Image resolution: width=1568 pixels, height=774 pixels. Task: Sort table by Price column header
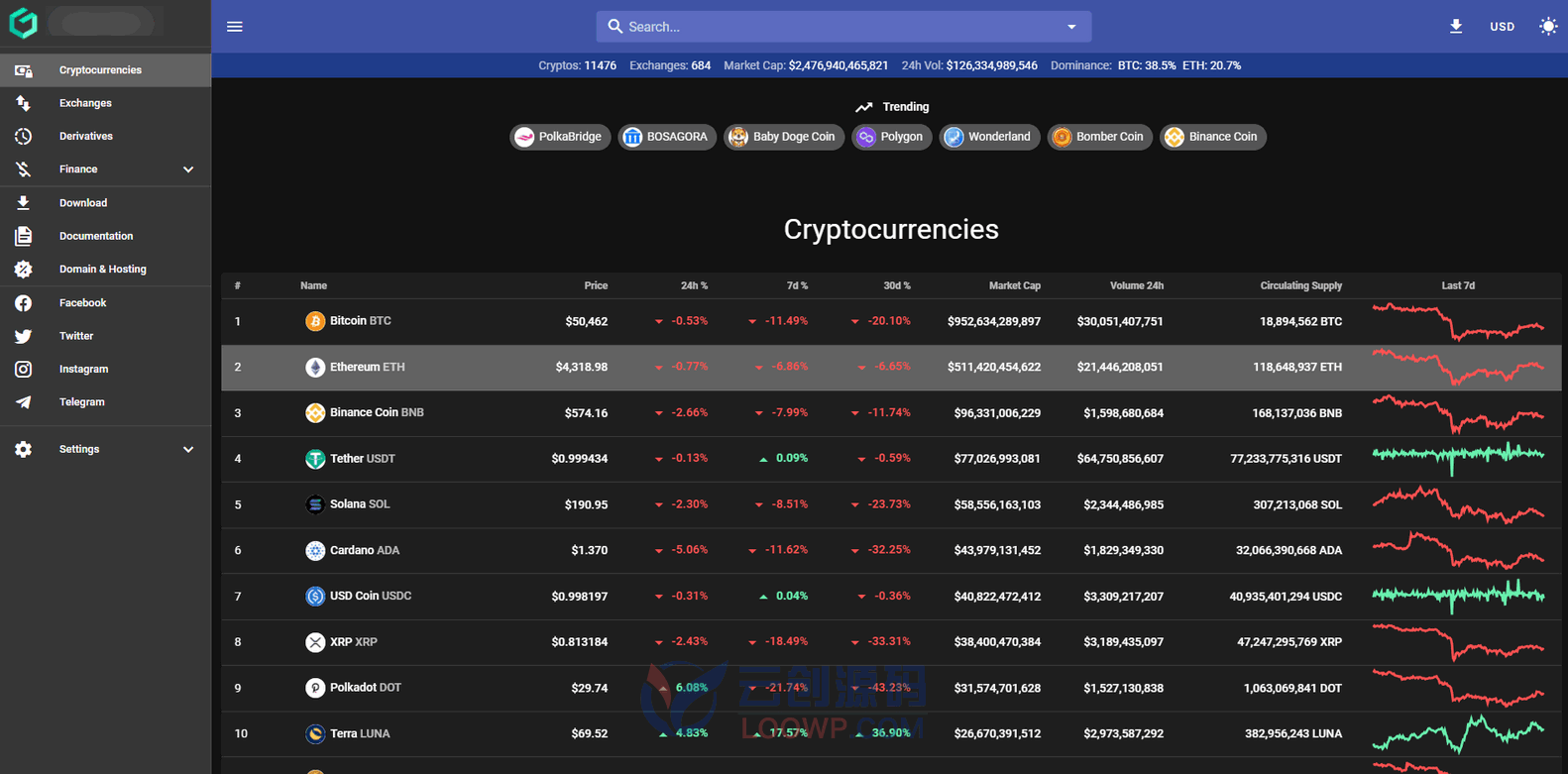click(x=596, y=285)
